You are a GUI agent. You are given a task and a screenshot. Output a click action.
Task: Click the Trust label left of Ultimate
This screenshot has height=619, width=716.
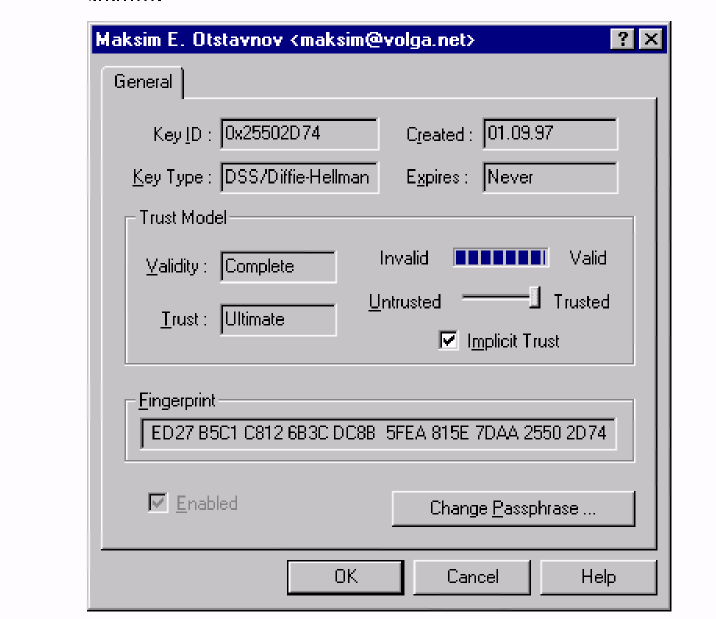(184, 319)
